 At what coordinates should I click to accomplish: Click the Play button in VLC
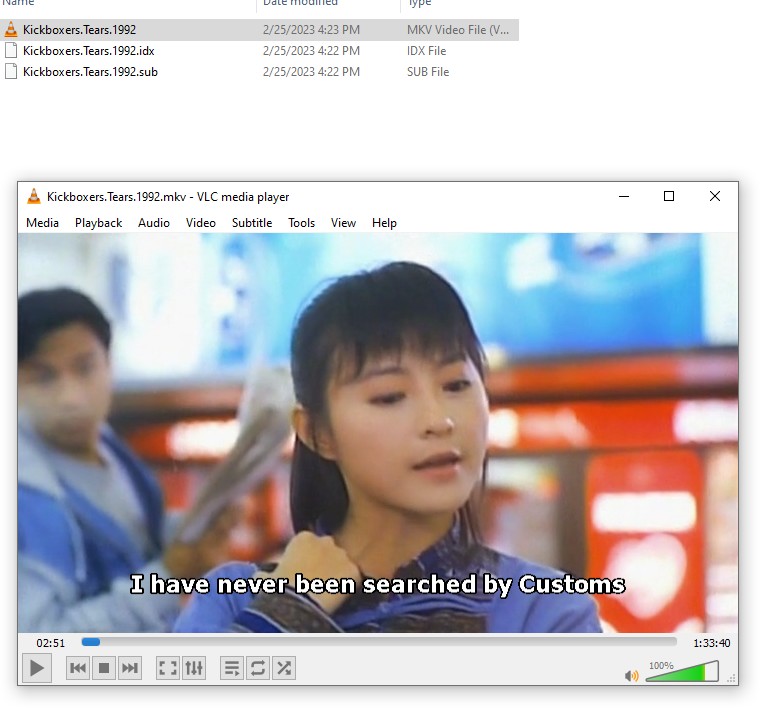pyautogui.click(x=37, y=667)
